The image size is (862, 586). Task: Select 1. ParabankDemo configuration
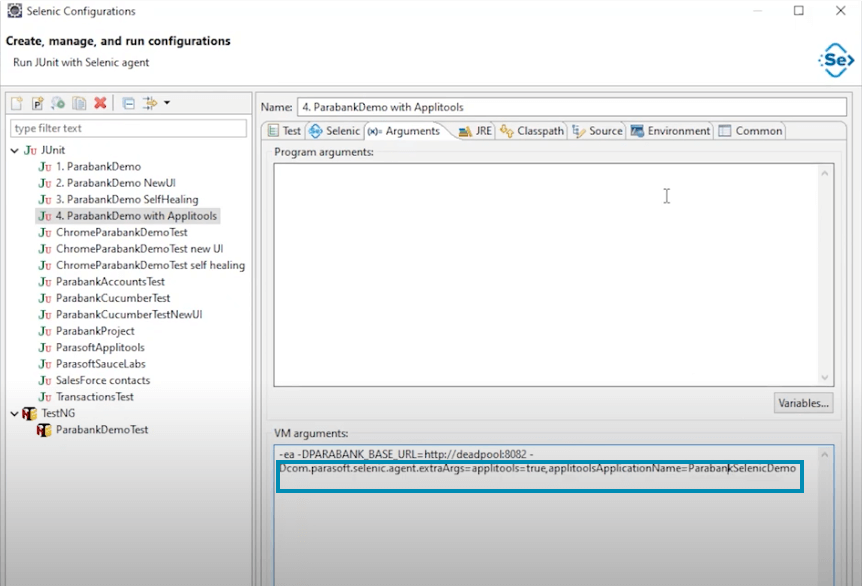coord(98,167)
